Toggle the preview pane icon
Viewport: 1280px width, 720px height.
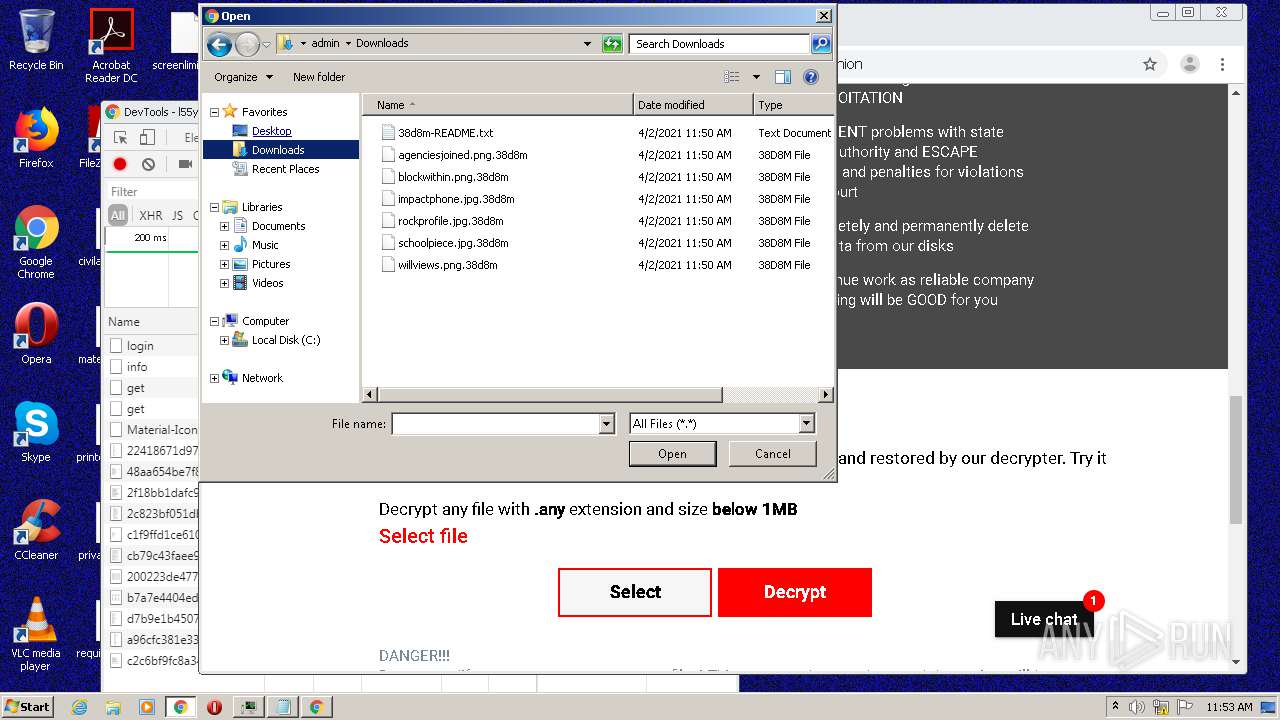tap(783, 77)
